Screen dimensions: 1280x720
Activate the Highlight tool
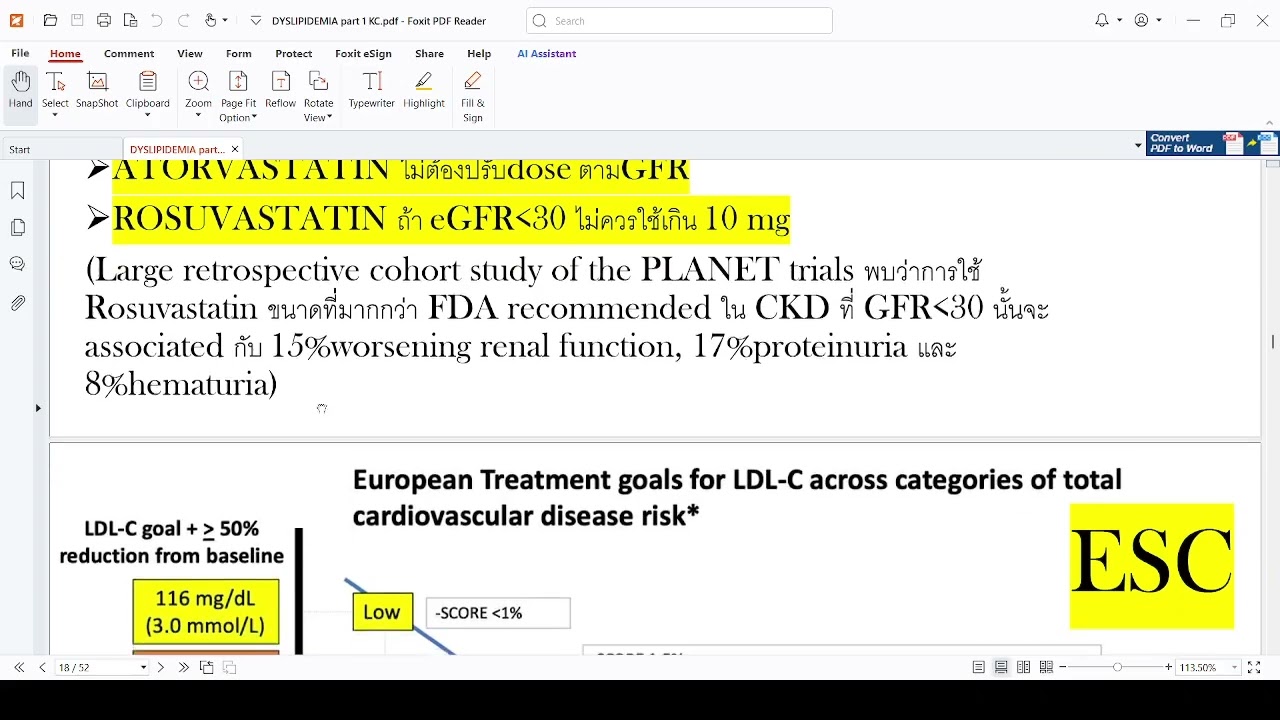click(x=424, y=90)
